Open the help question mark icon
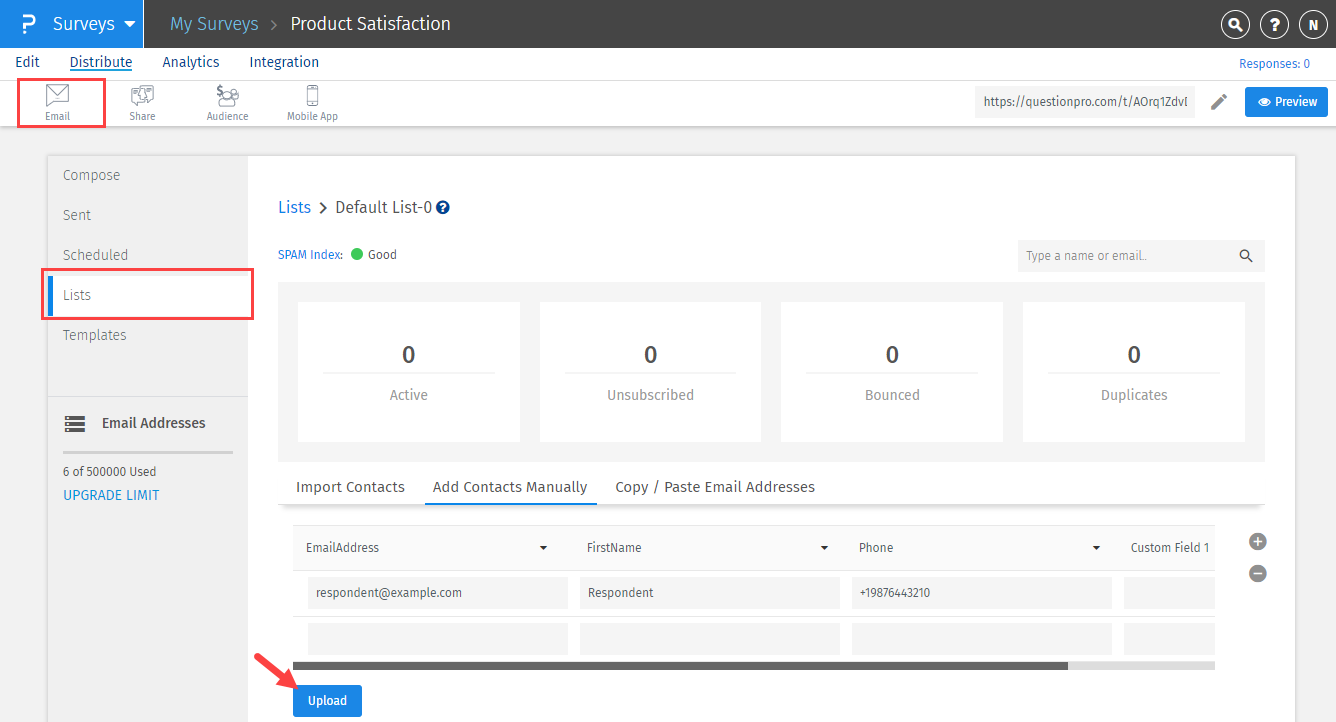This screenshot has width=1336, height=722. point(1274,25)
